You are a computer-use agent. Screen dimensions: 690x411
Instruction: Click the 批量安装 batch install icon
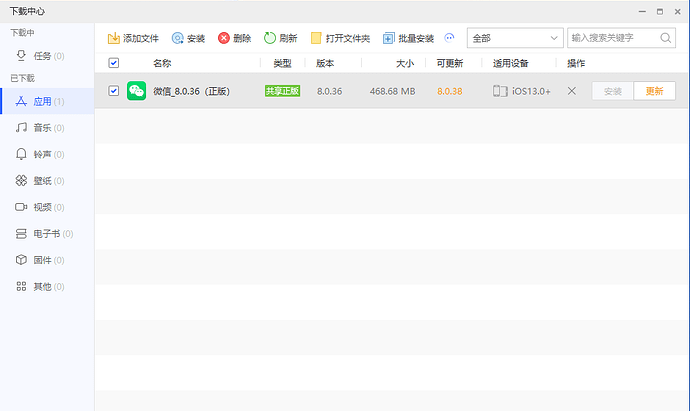coord(389,38)
